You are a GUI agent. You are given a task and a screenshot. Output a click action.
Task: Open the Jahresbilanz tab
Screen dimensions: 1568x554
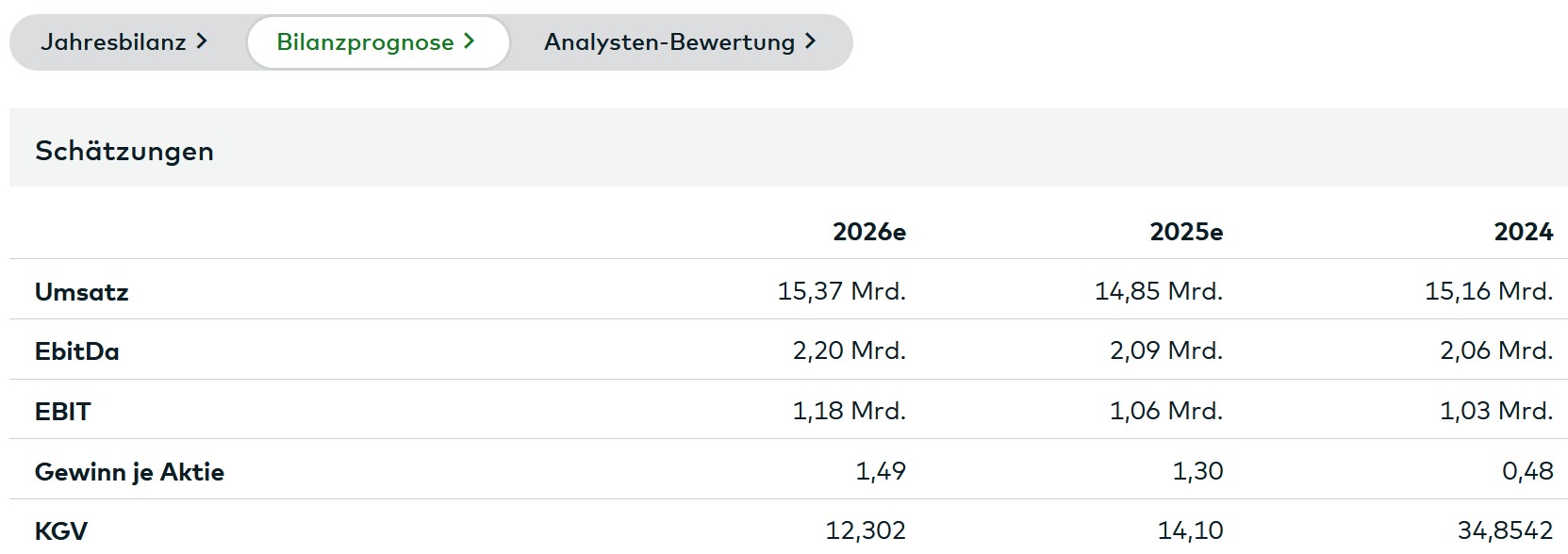[x=118, y=41]
